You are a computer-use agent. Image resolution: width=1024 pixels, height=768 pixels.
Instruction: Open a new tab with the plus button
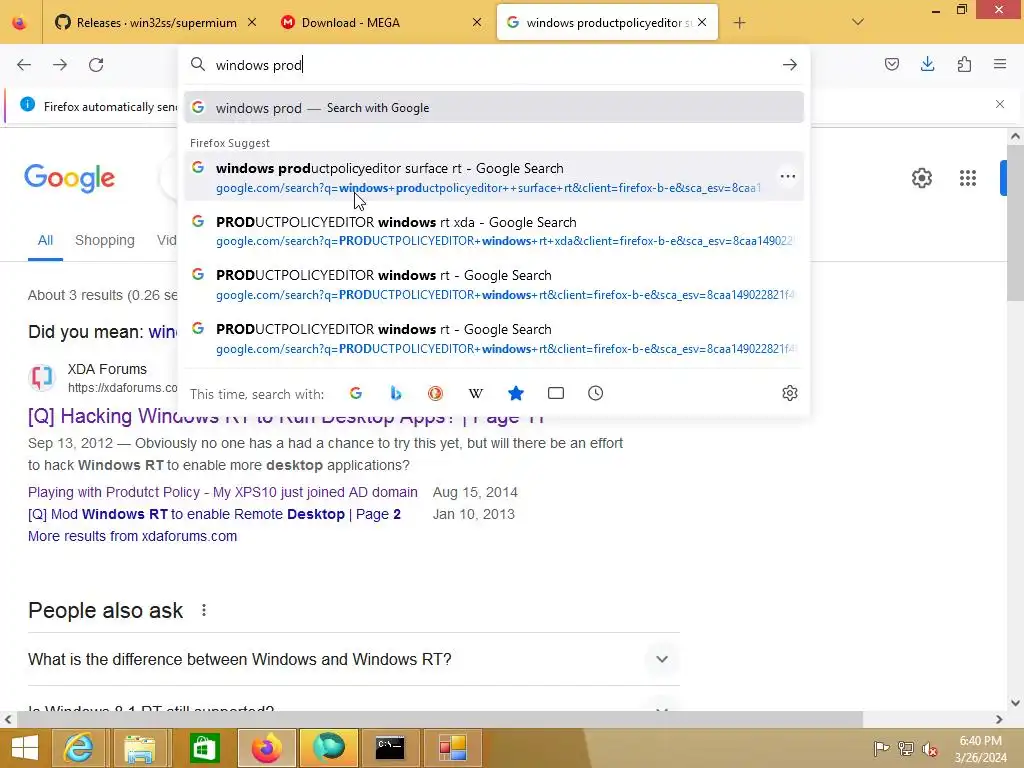pos(739,23)
